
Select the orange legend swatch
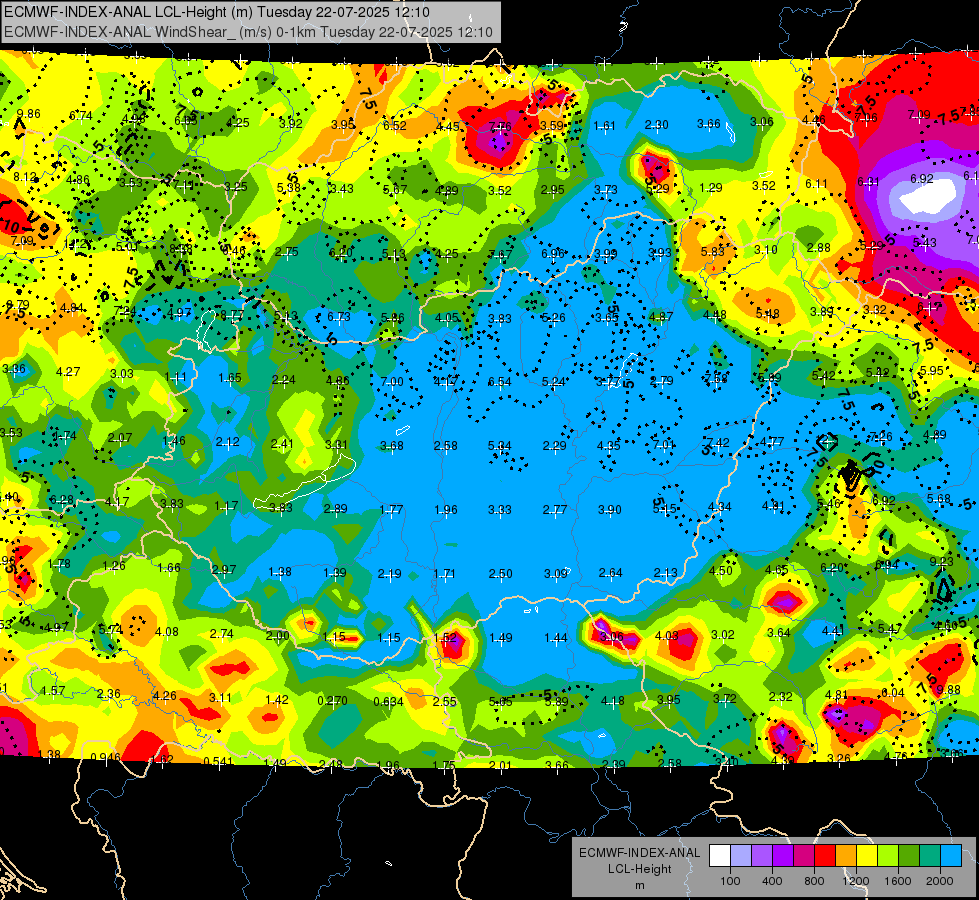[846, 856]
